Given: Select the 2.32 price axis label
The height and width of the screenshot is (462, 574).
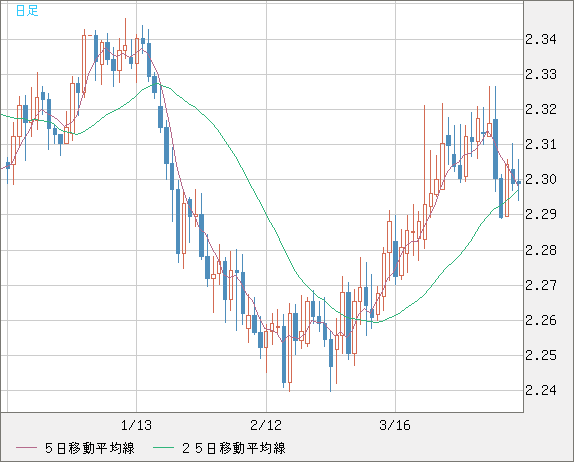Looking at the screenshot, I should (541, 109).
